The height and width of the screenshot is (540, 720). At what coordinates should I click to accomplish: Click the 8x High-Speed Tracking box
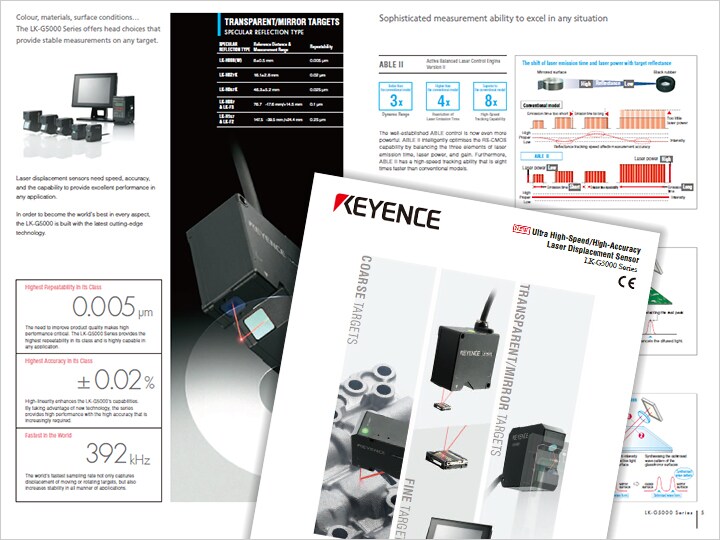(x=490, y=96)
